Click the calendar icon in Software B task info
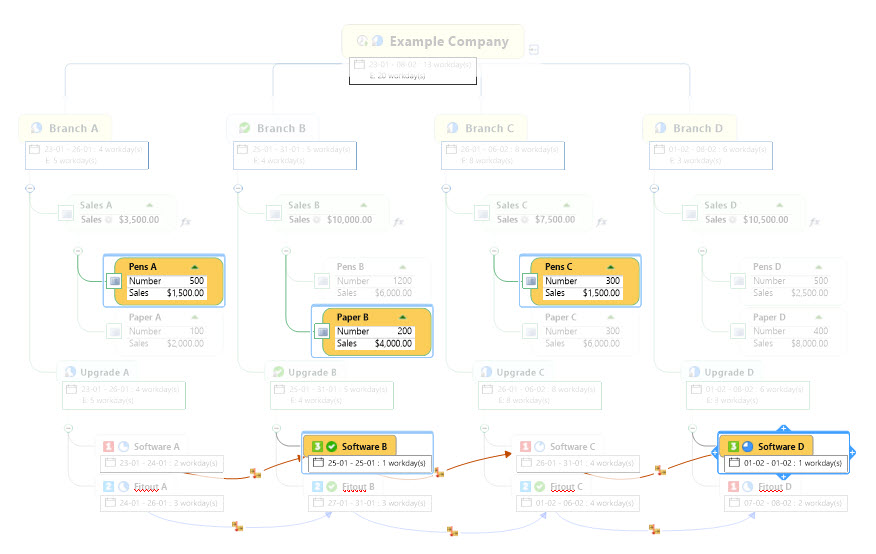Image resolution: width=876 pixels, height=554 pixels. point(318,464)
